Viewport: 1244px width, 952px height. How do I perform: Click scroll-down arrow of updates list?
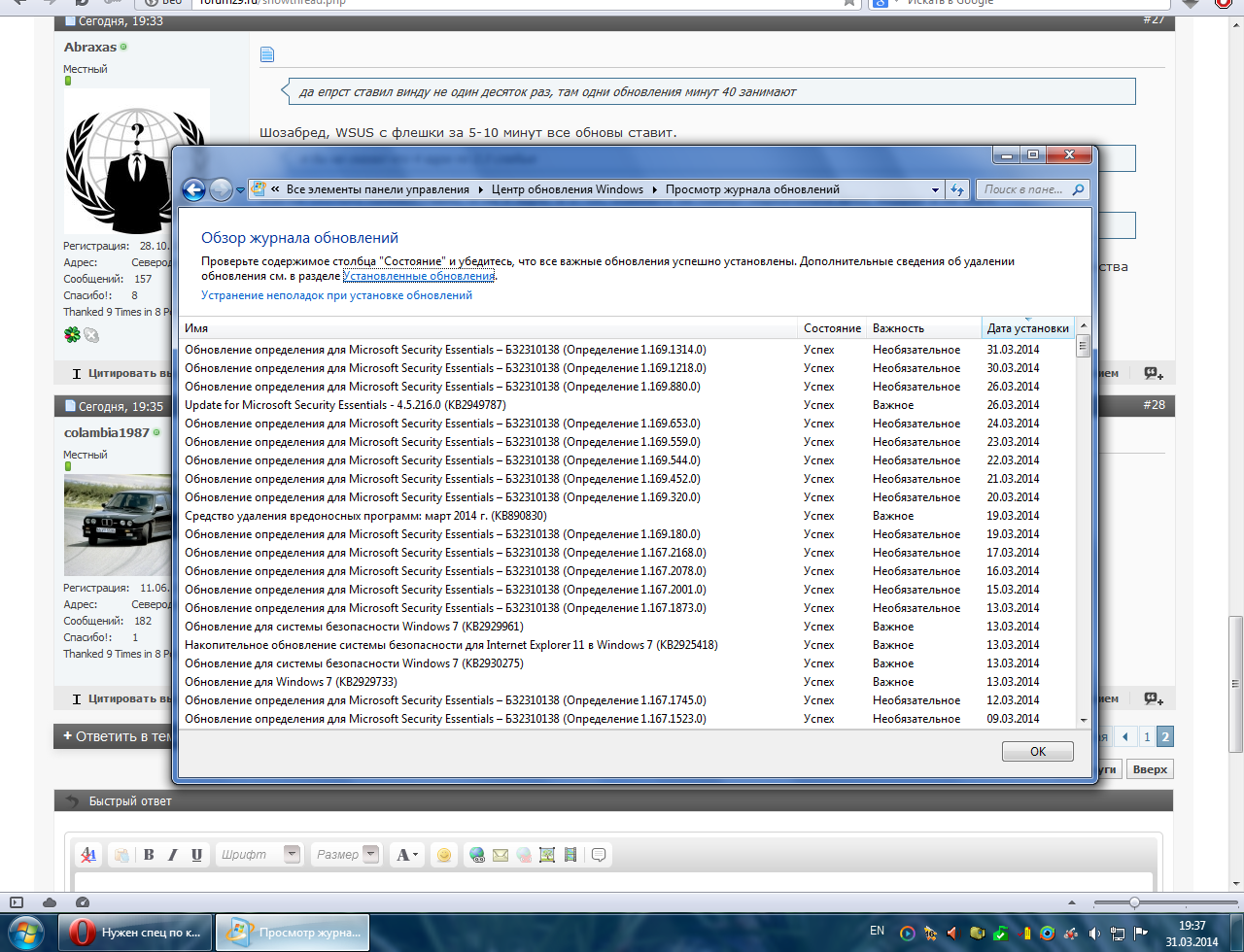tap(1084, 720)
